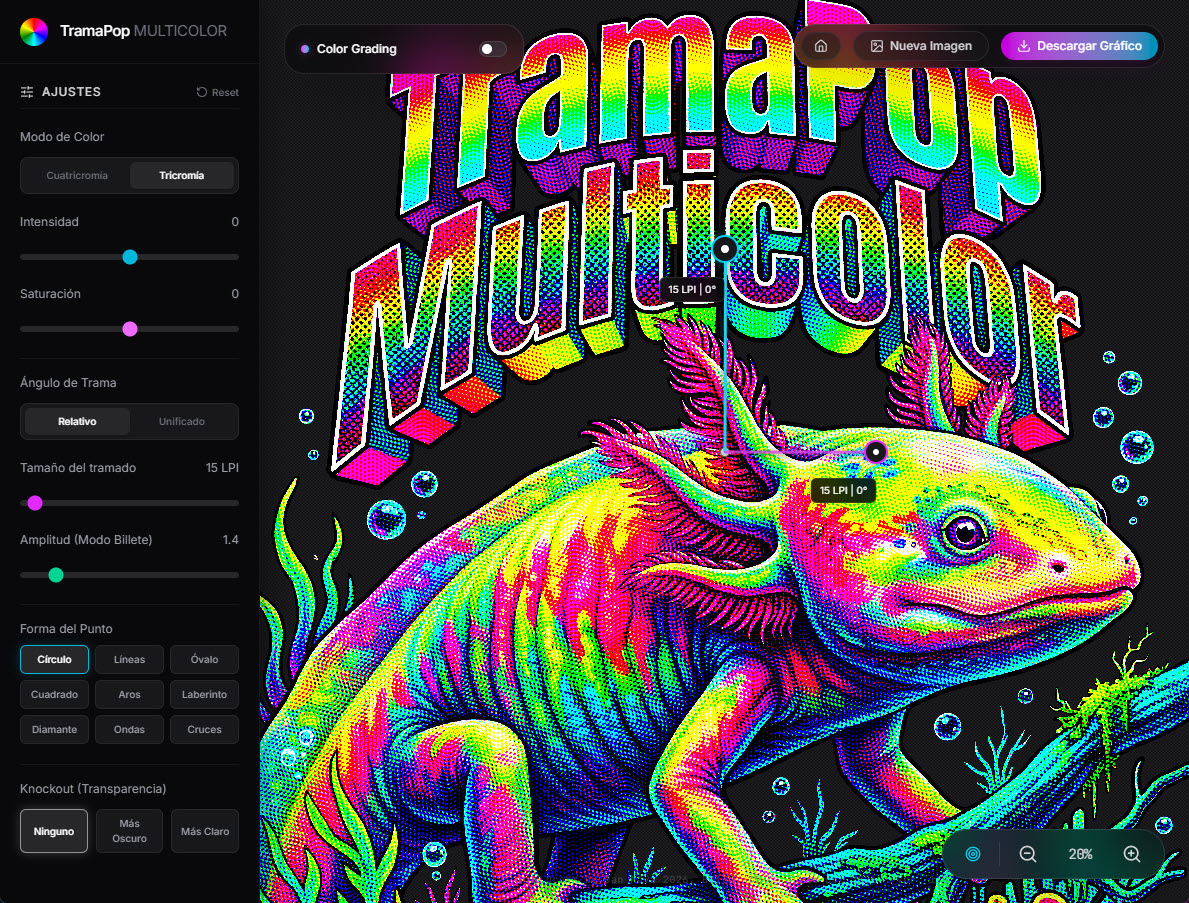Screen dimensions: 1189x903
Task: Click the 'Ángulo de Trama' label
Action: (x=68, y=383)
